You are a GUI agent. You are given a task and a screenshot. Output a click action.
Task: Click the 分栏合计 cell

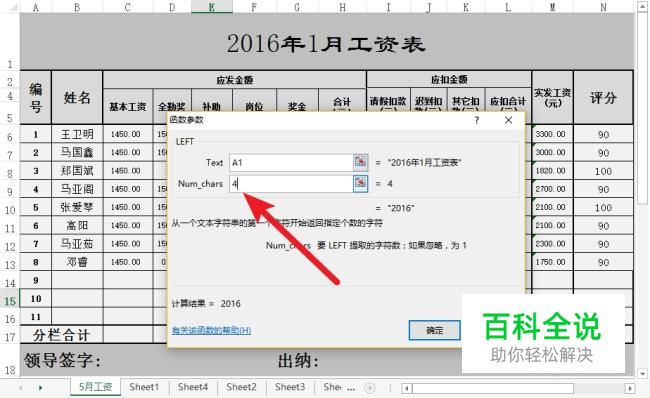tap(61, 335)
